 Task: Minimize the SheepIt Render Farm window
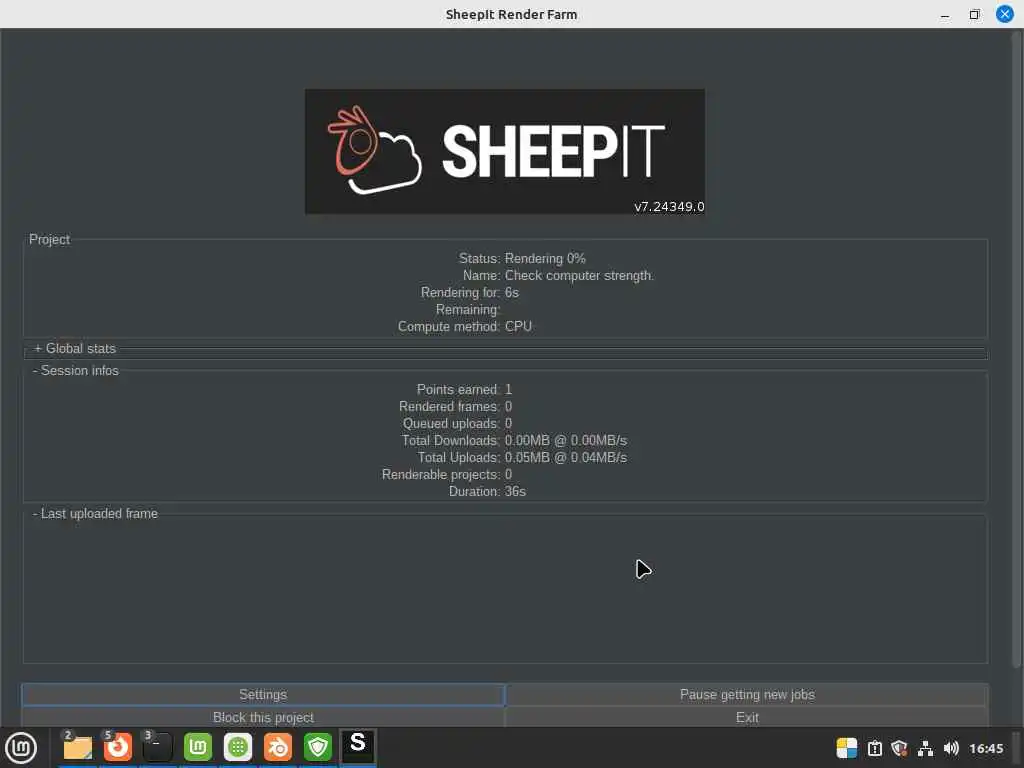[945, 14]
